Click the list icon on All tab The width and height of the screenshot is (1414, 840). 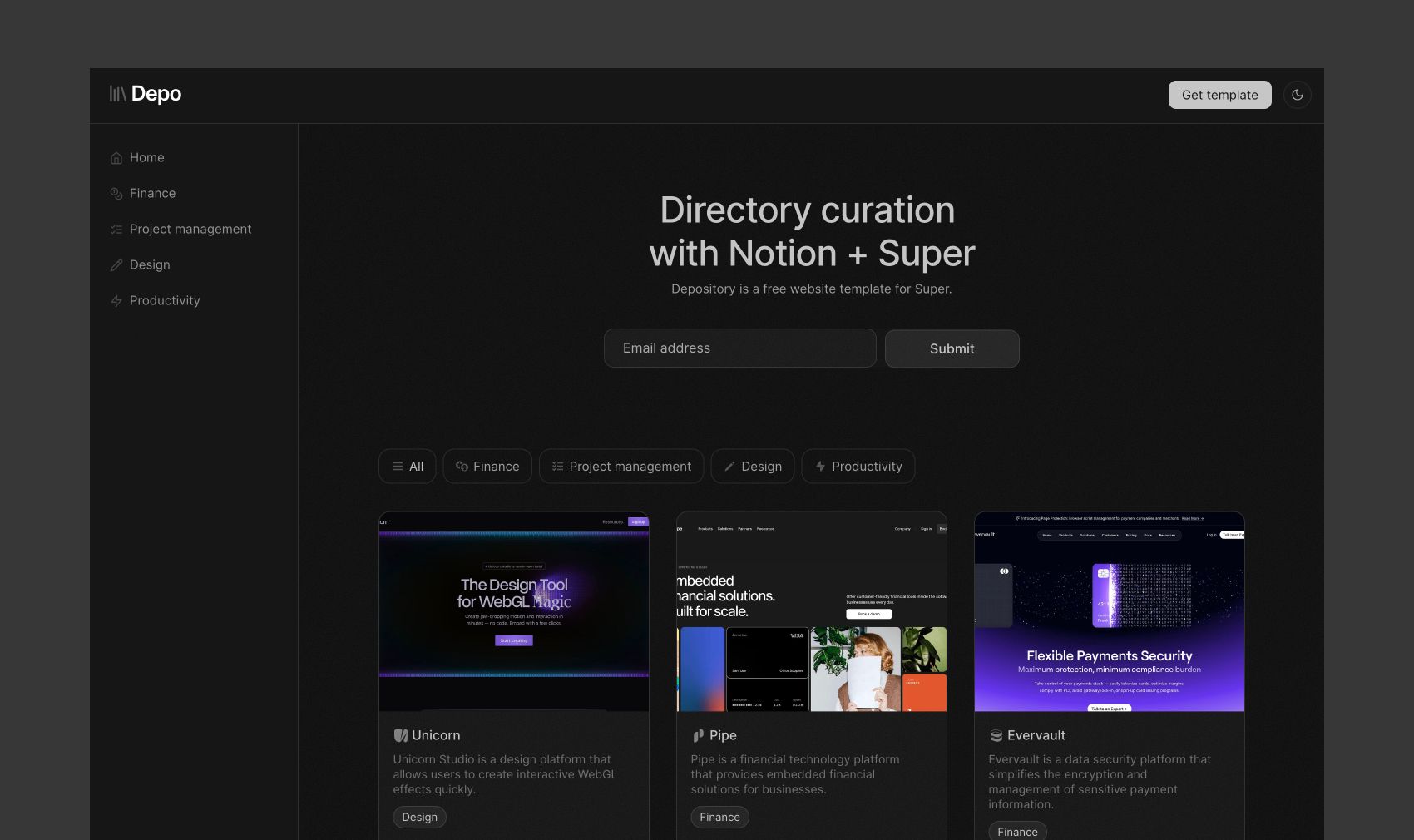[x=398, y=467]
